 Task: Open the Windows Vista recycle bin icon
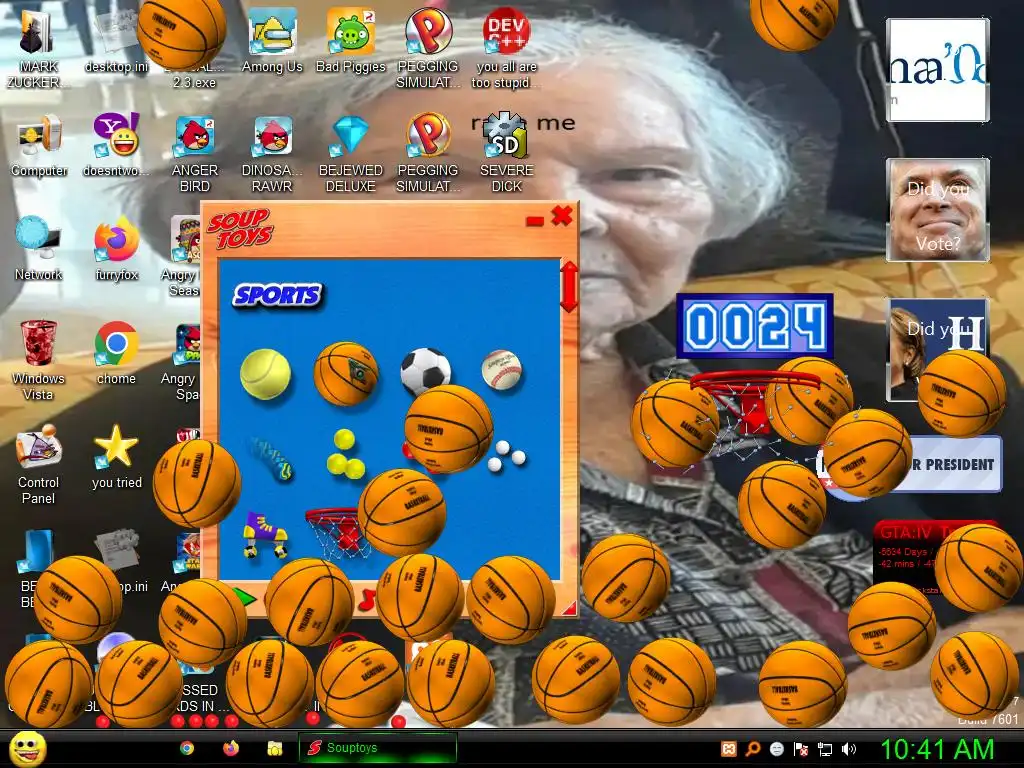tap(38, 360)
